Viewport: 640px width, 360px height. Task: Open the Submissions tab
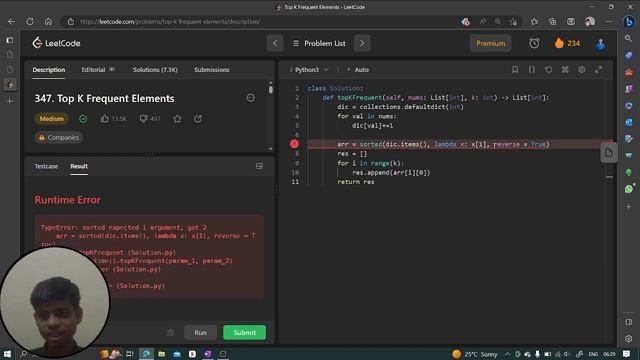(211, 70)
